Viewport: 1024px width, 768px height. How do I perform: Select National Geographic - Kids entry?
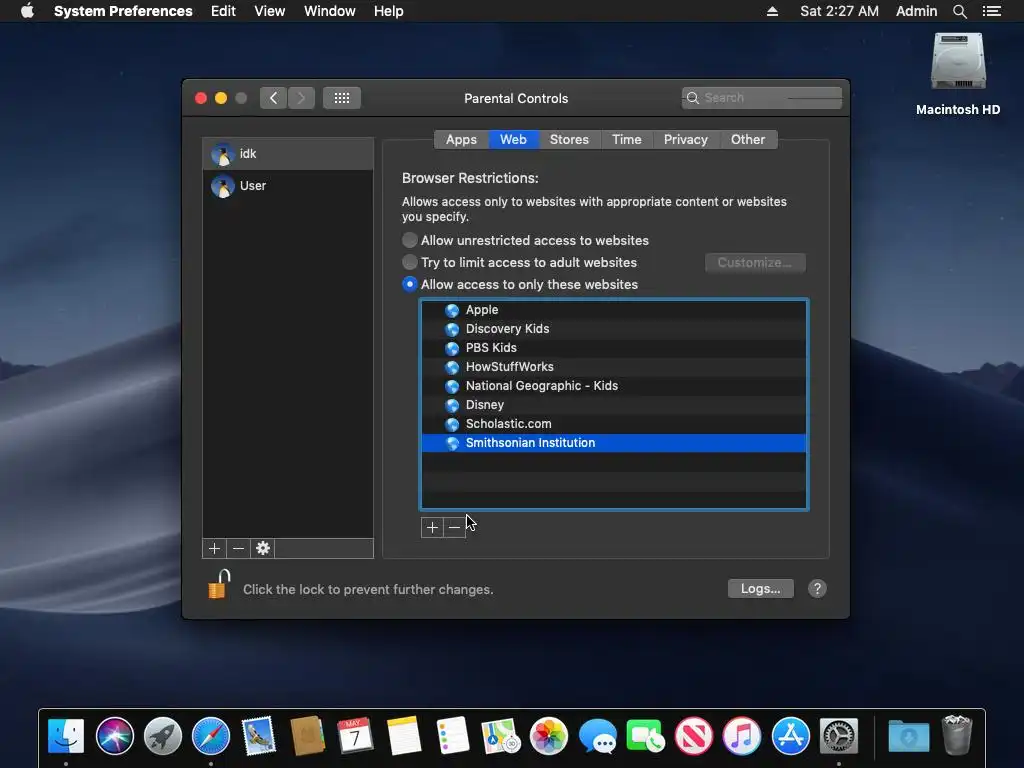click(x=614, y=386)
